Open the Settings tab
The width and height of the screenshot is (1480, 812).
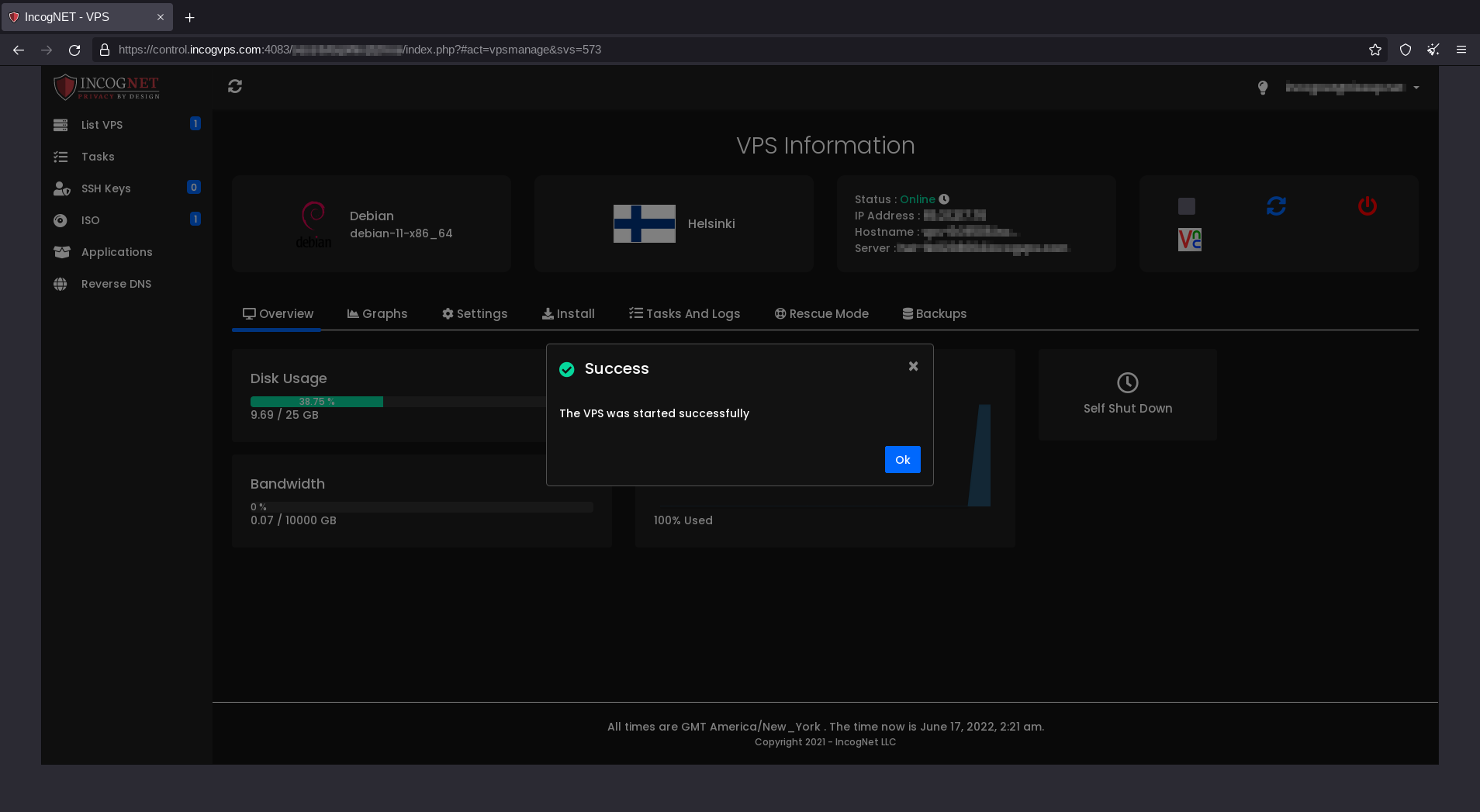pyautogui.click(x=475, y=313)
